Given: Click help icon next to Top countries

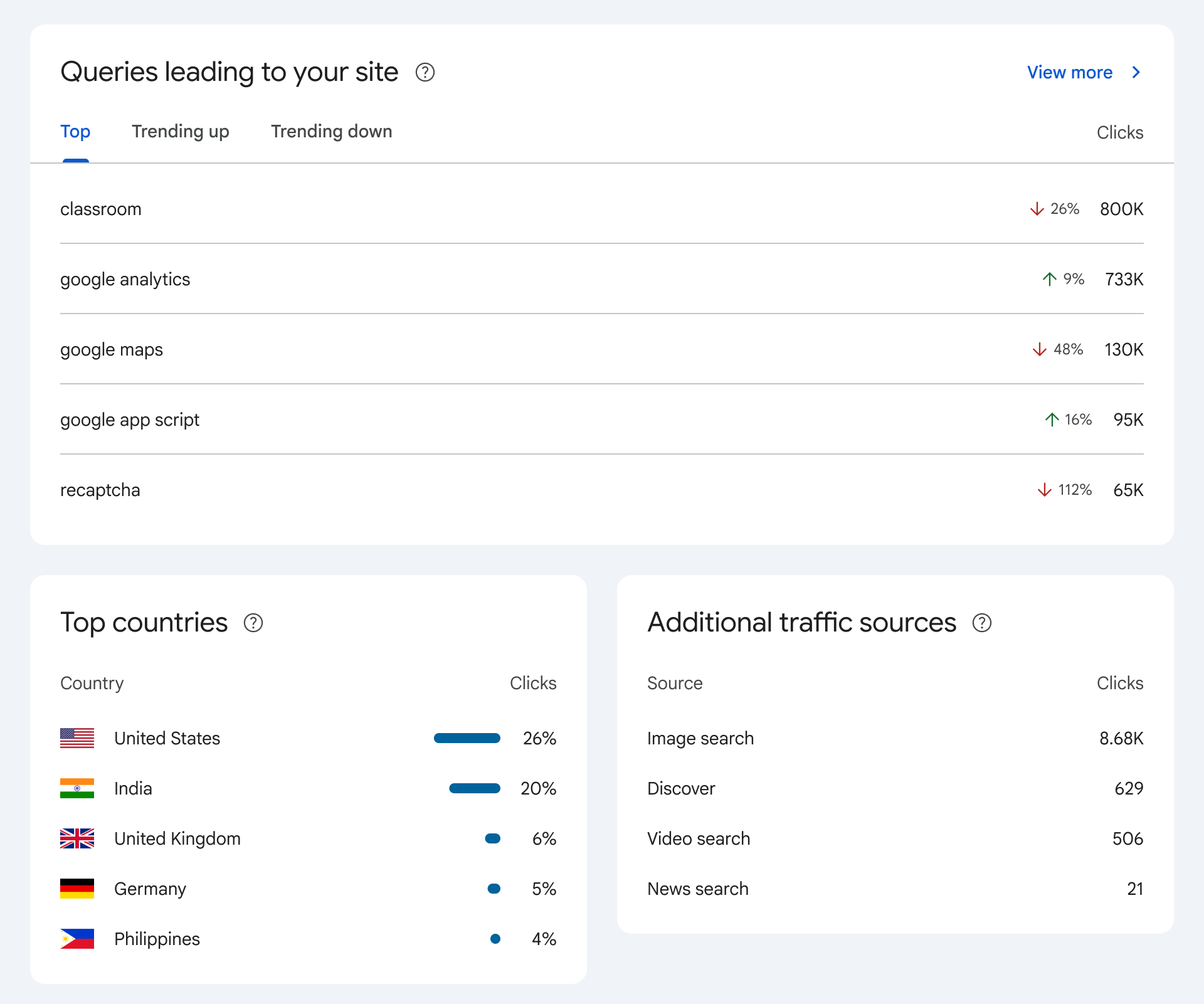Looking at the screenshot, I should tap(253, 623).
